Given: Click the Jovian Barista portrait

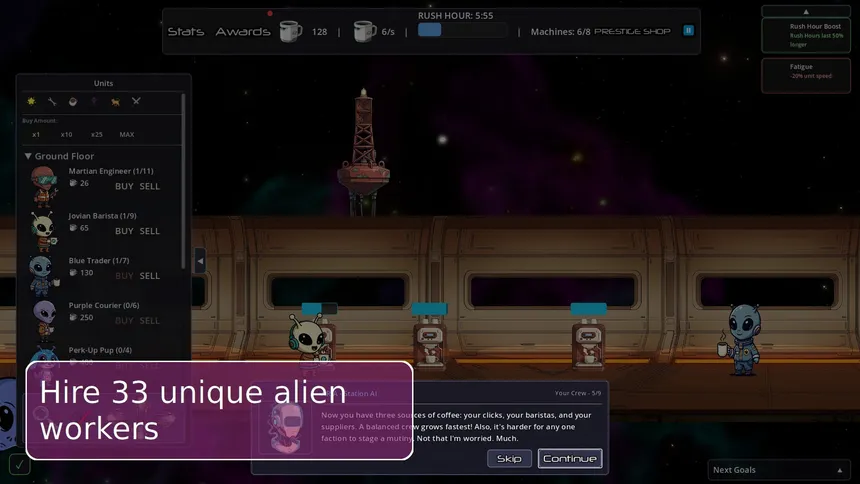Looking at the screenshot, I should click(x=43, y=230).
